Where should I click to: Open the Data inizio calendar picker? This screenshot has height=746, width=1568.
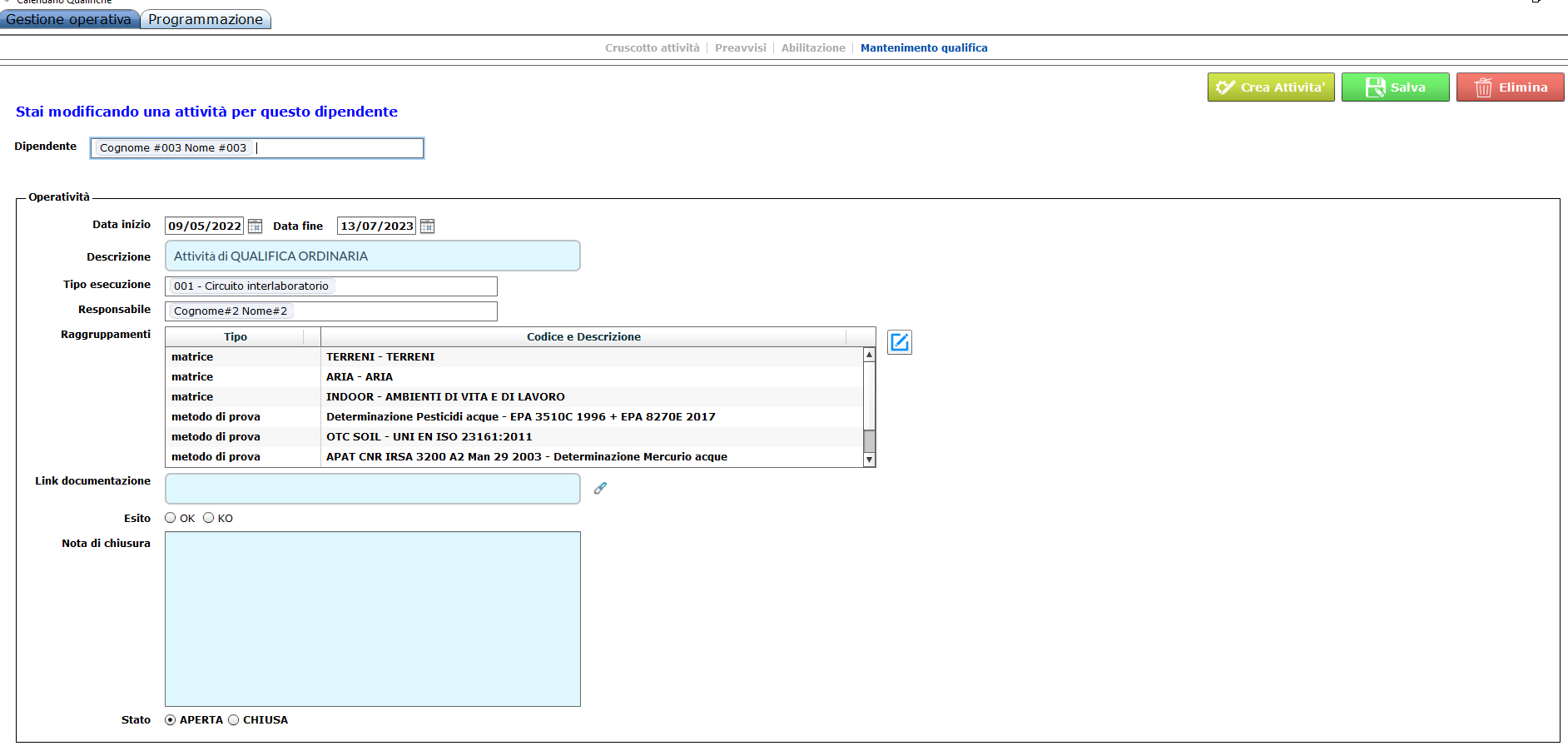(x=256, y=226)
